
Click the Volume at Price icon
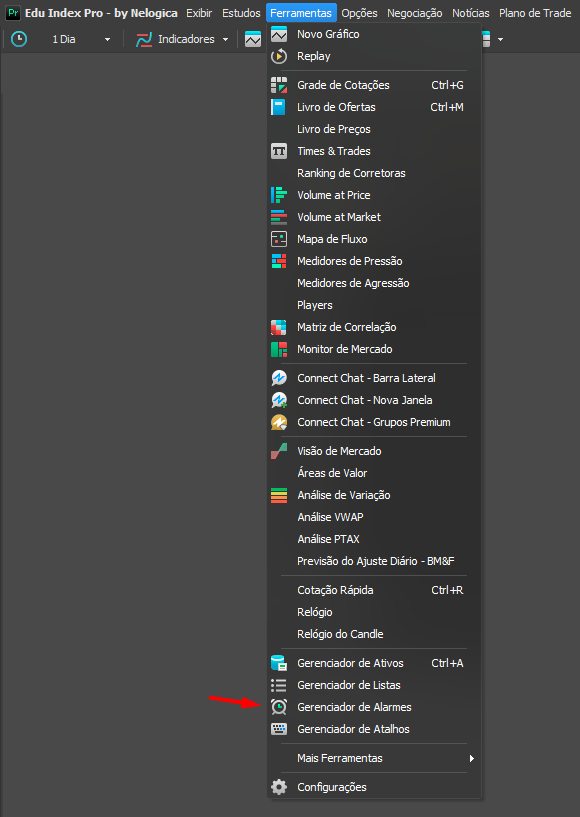click(x=279, y=195)
